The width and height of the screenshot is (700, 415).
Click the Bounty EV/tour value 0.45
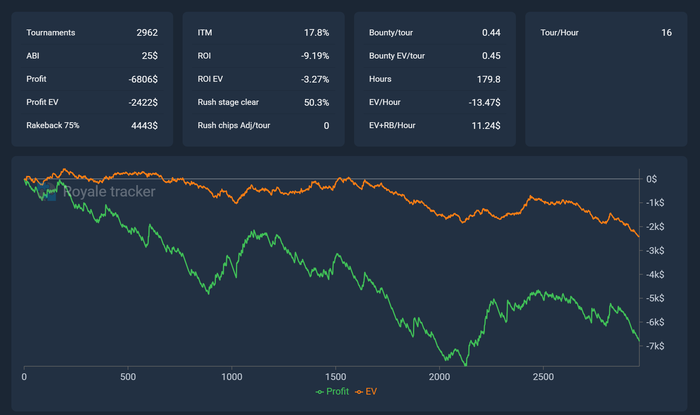tap(491, 56)
